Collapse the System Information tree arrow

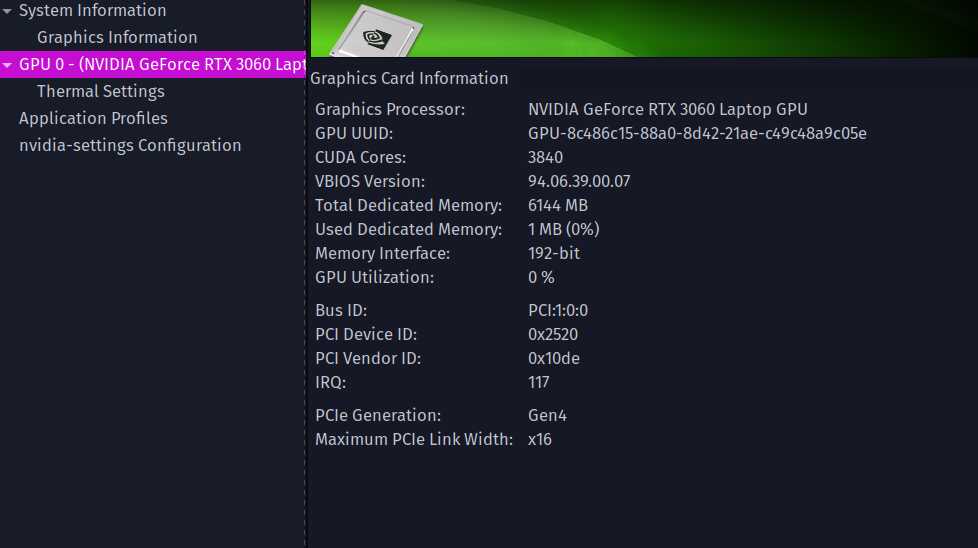pyautogui.click(x=7, y=11)
